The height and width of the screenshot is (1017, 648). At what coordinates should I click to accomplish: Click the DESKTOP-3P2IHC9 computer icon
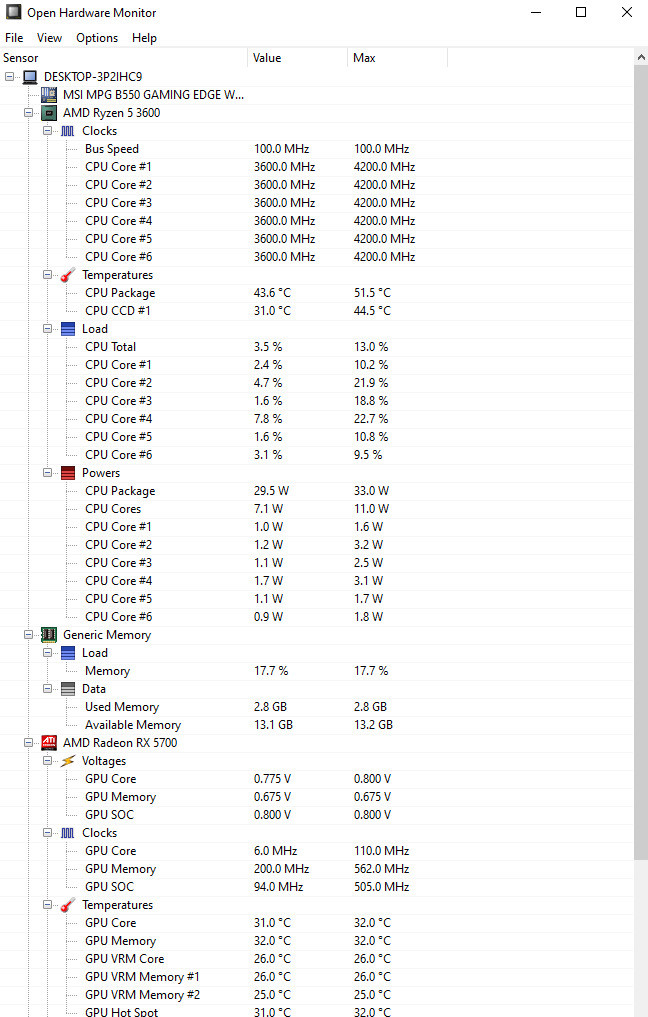click(x=30, y=77)
